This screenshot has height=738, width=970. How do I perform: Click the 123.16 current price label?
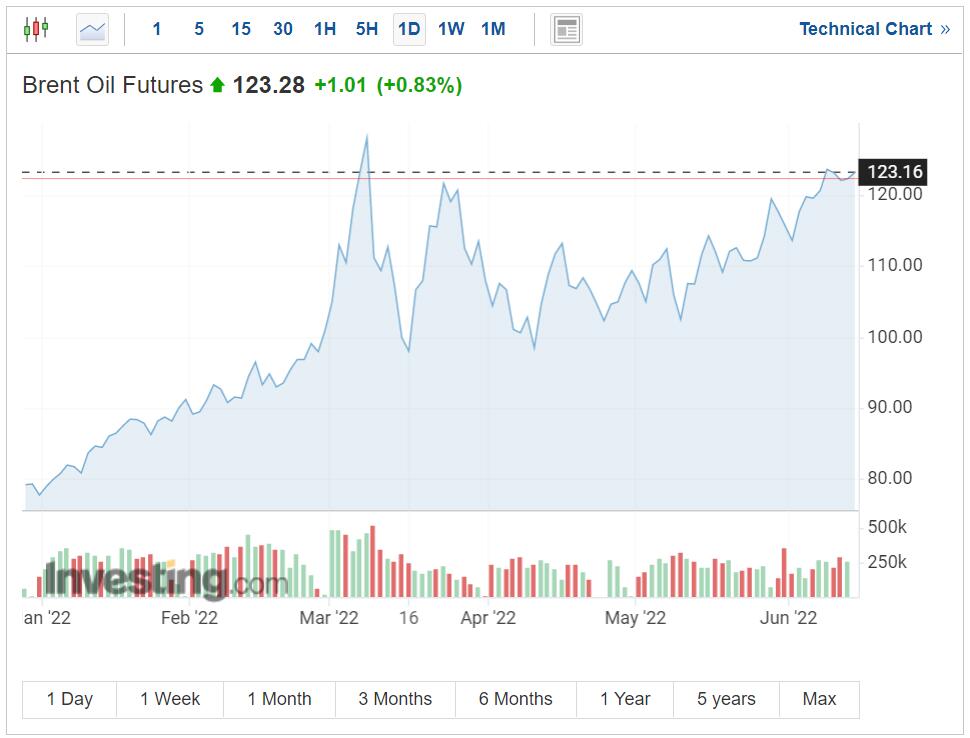pos(894,172)
